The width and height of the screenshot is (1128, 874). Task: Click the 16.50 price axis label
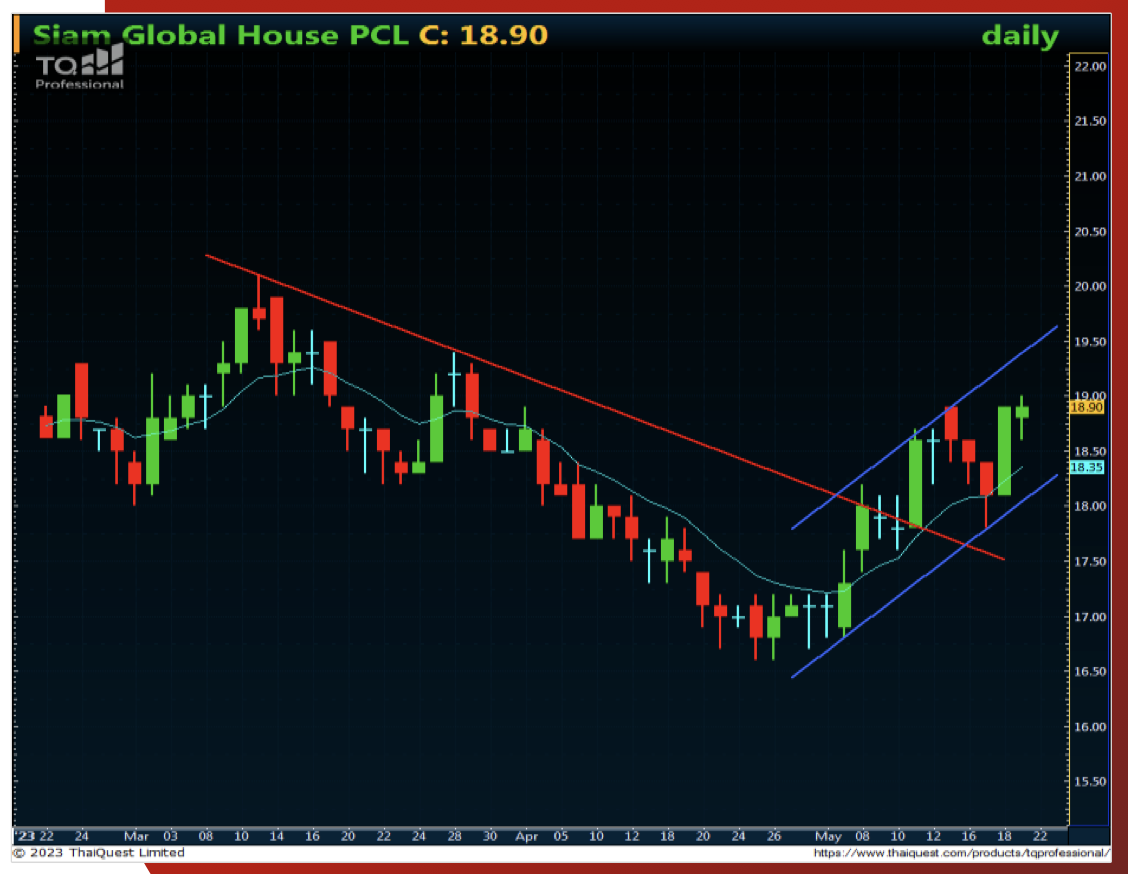[1089, 671]
